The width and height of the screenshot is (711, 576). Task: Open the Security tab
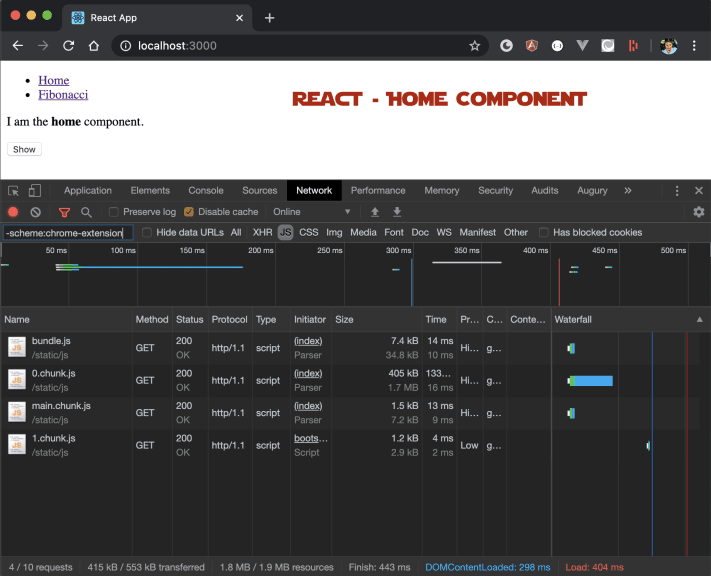click(x=495, y=190)
